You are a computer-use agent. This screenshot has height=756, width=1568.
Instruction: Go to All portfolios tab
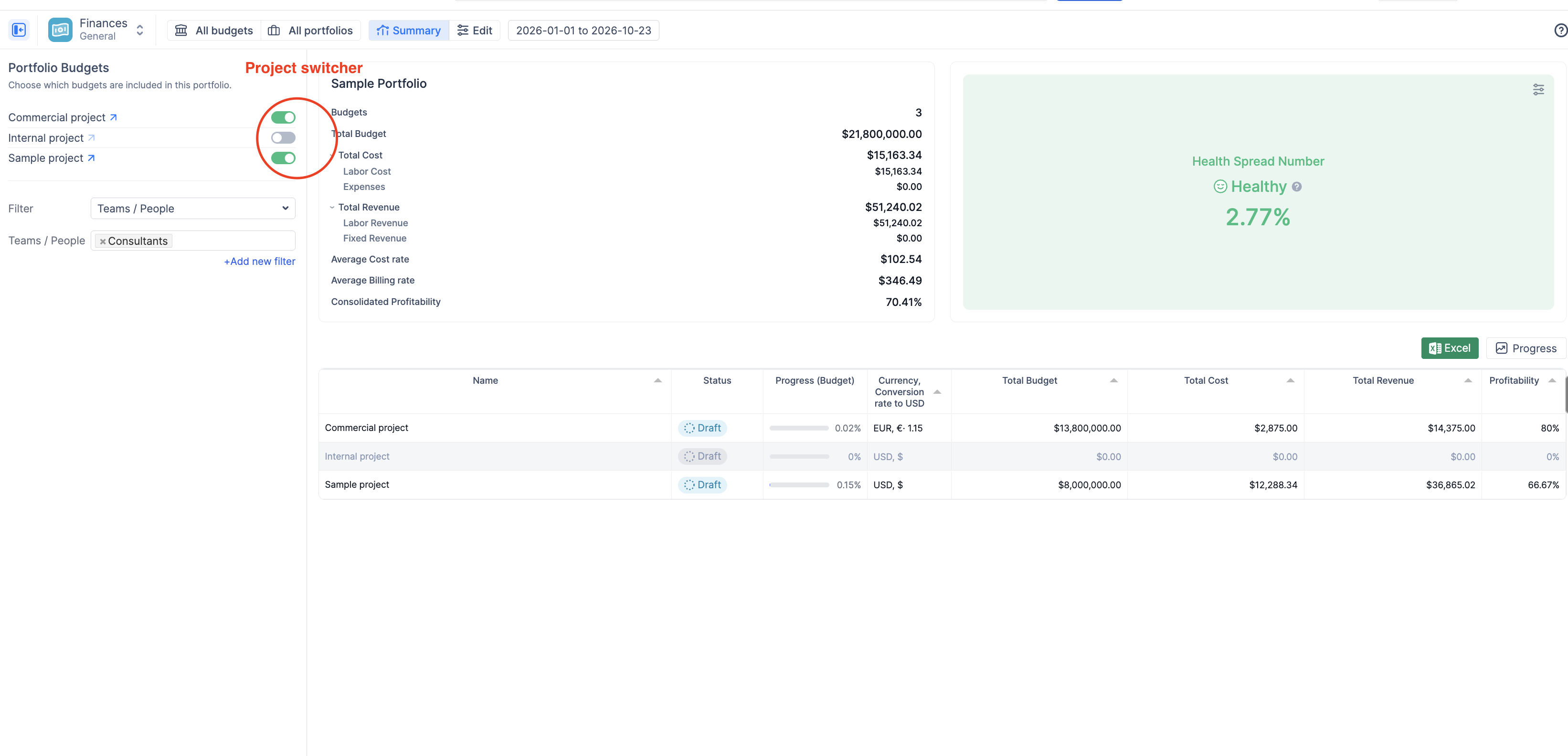coord(311,31)
